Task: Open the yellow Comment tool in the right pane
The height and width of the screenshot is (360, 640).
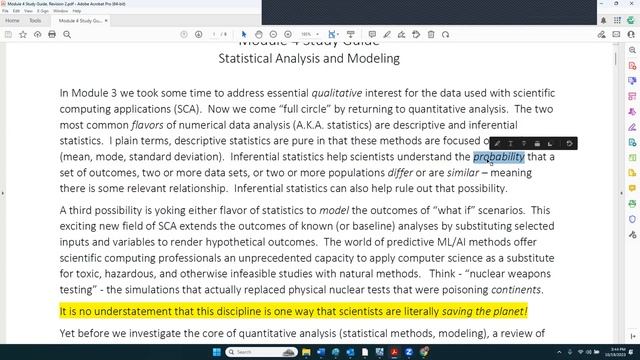Action: pyautogui.click(x=632, y=188)
